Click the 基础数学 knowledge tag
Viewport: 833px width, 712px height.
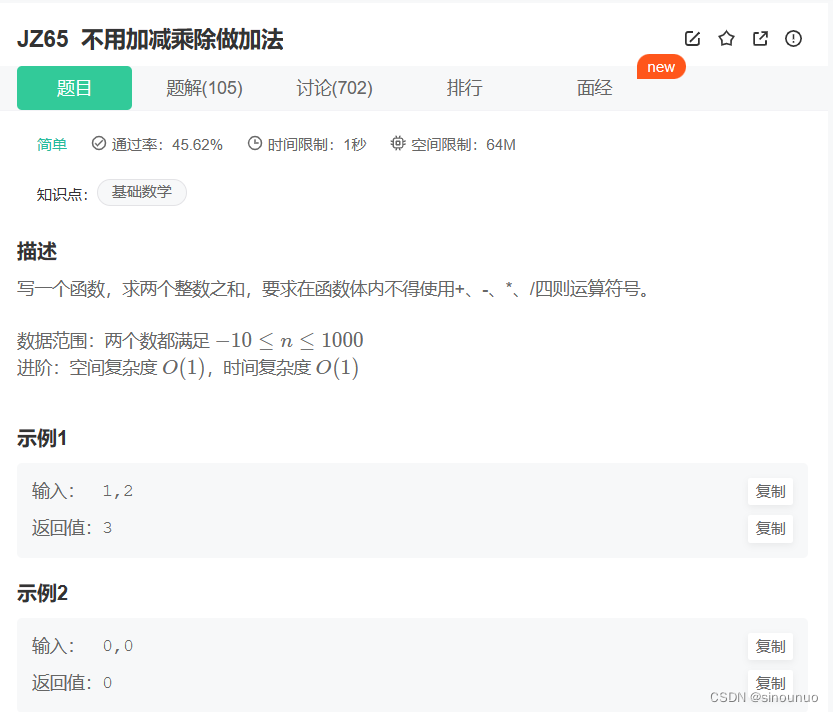(142, 192)
